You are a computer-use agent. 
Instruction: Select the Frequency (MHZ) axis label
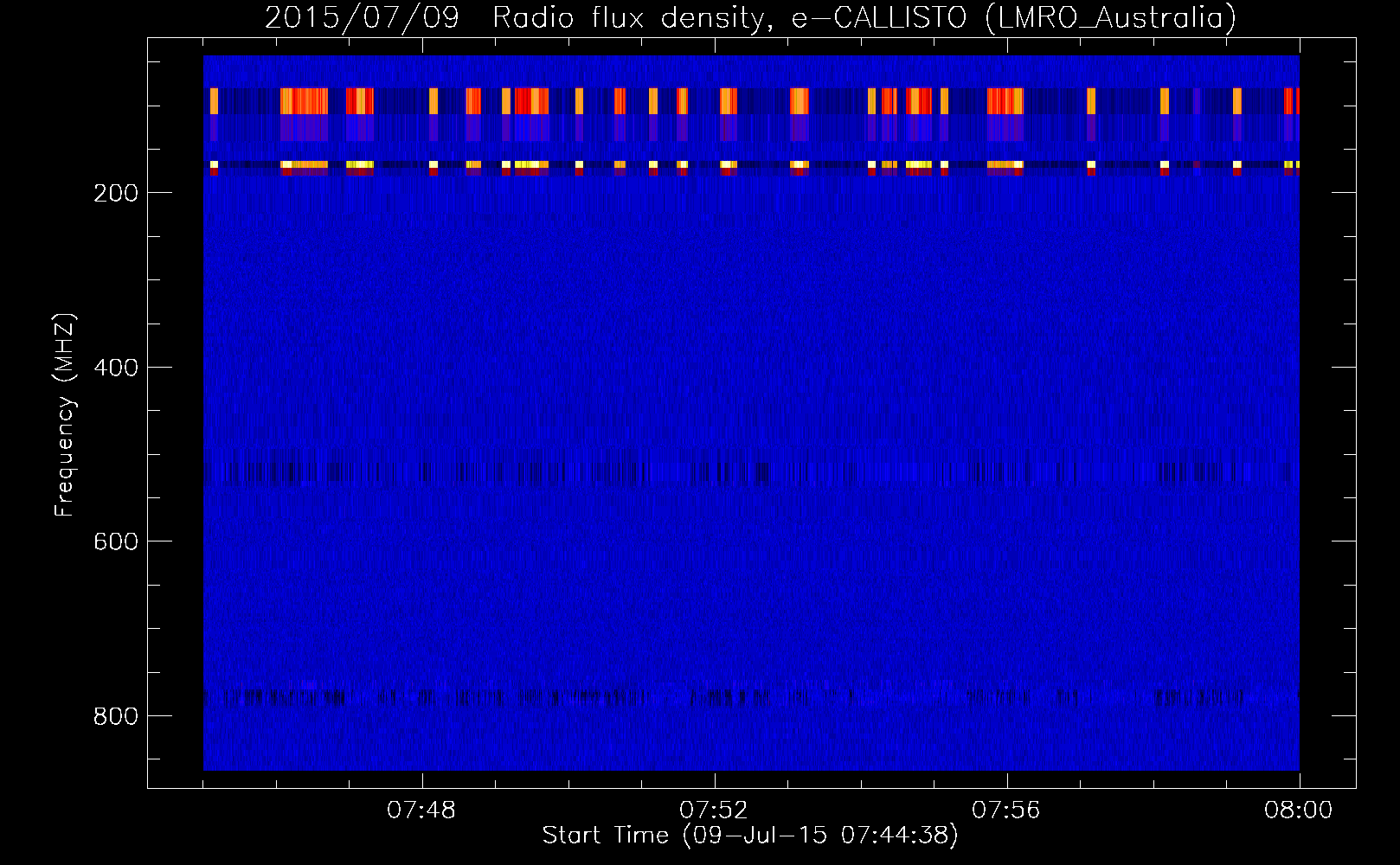click(65, 416)
